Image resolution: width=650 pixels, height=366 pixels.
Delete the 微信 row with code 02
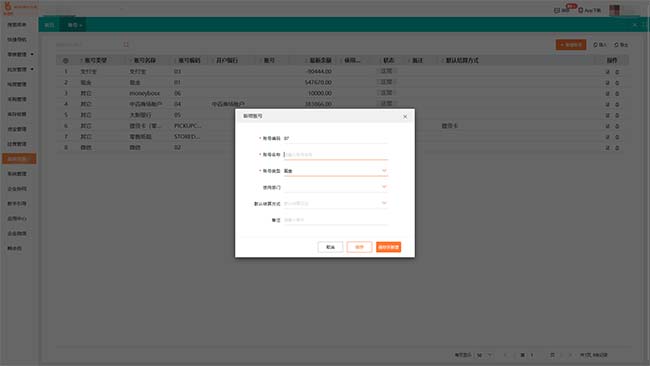pos(617,148)
